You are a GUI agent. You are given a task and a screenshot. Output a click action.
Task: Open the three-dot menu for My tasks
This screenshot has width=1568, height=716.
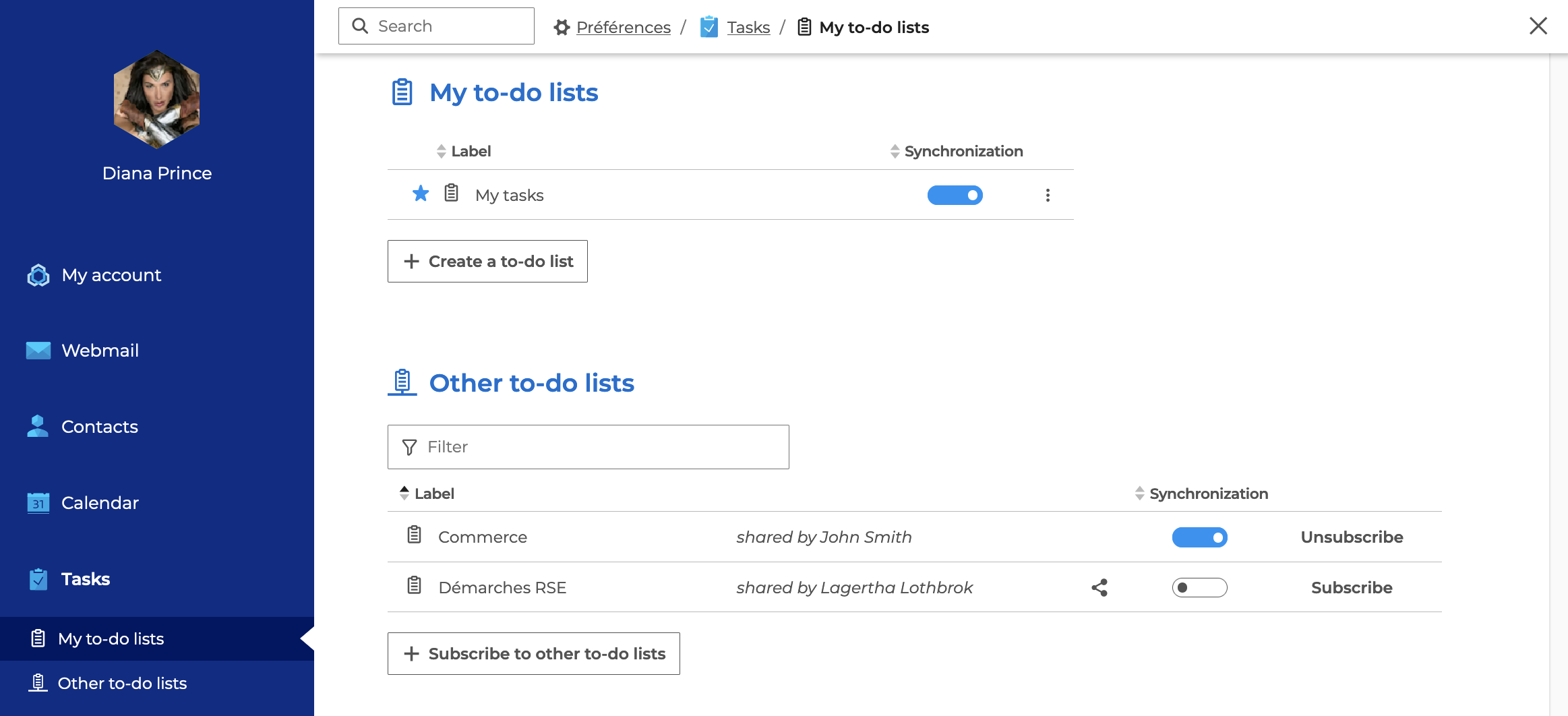pyautogui.click(x=1048, y=196)
